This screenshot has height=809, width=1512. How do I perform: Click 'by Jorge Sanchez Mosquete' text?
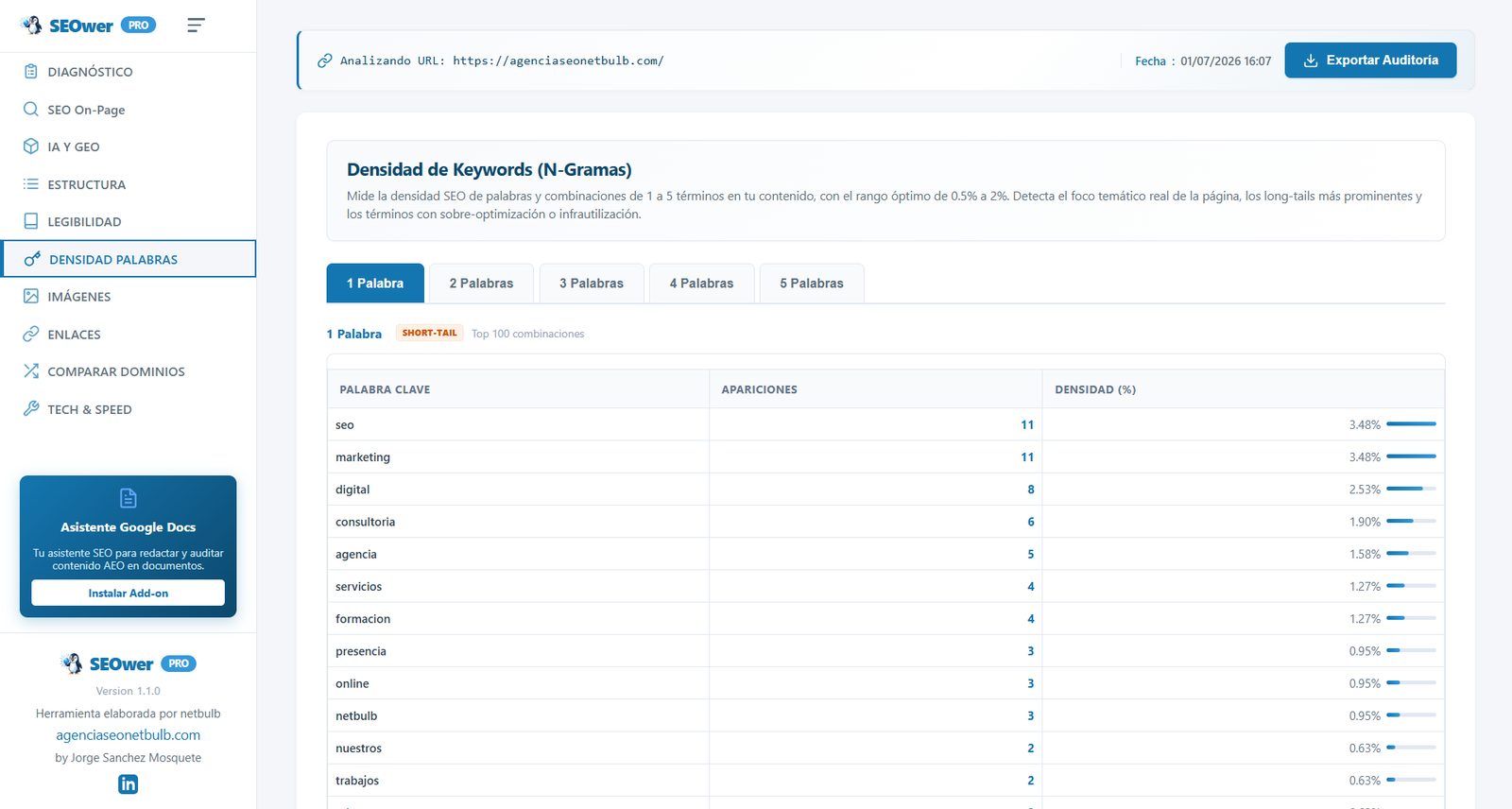click(129, 758)
